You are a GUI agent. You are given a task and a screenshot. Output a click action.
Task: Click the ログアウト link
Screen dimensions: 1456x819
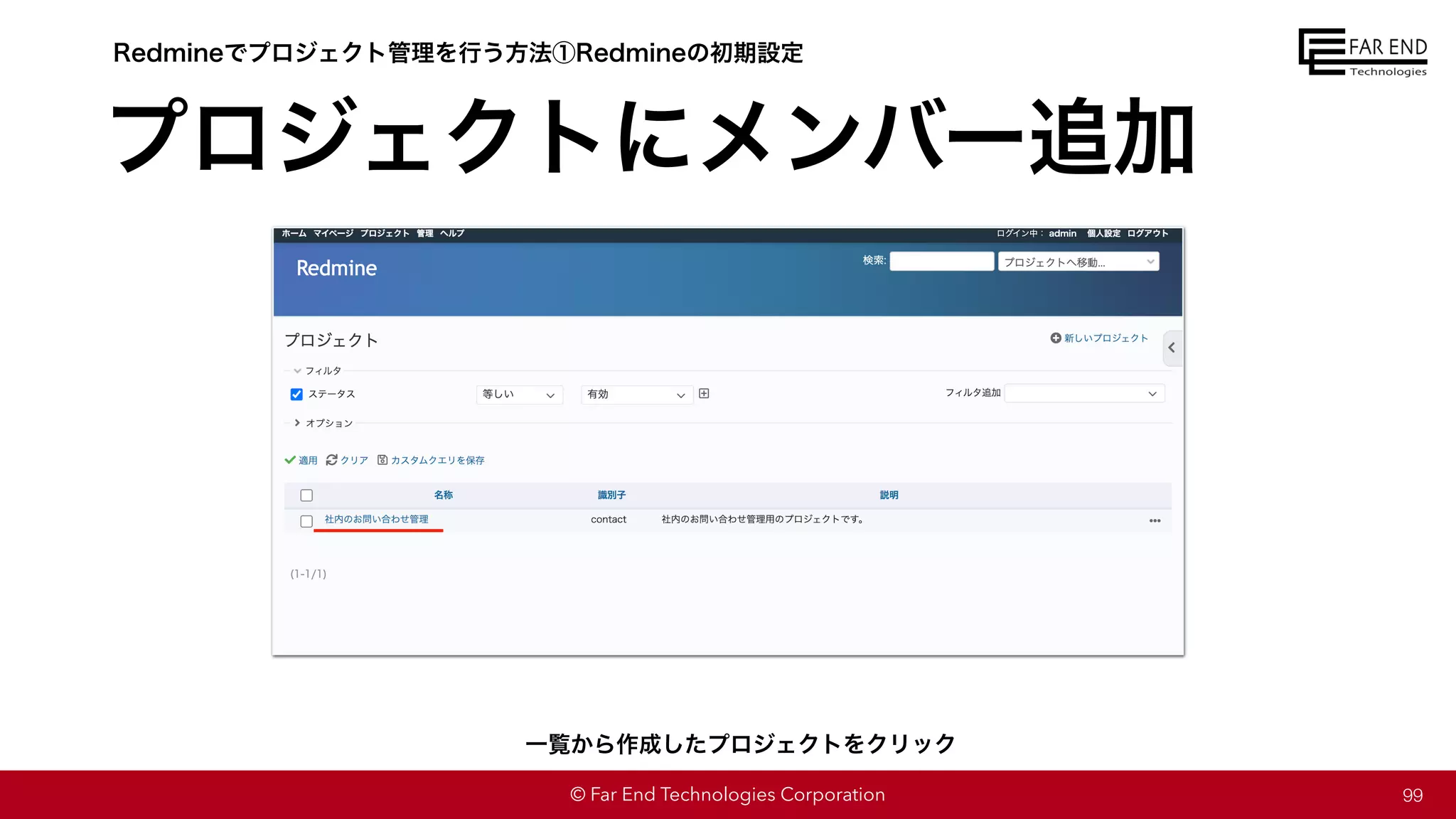tap(1147, 233)
